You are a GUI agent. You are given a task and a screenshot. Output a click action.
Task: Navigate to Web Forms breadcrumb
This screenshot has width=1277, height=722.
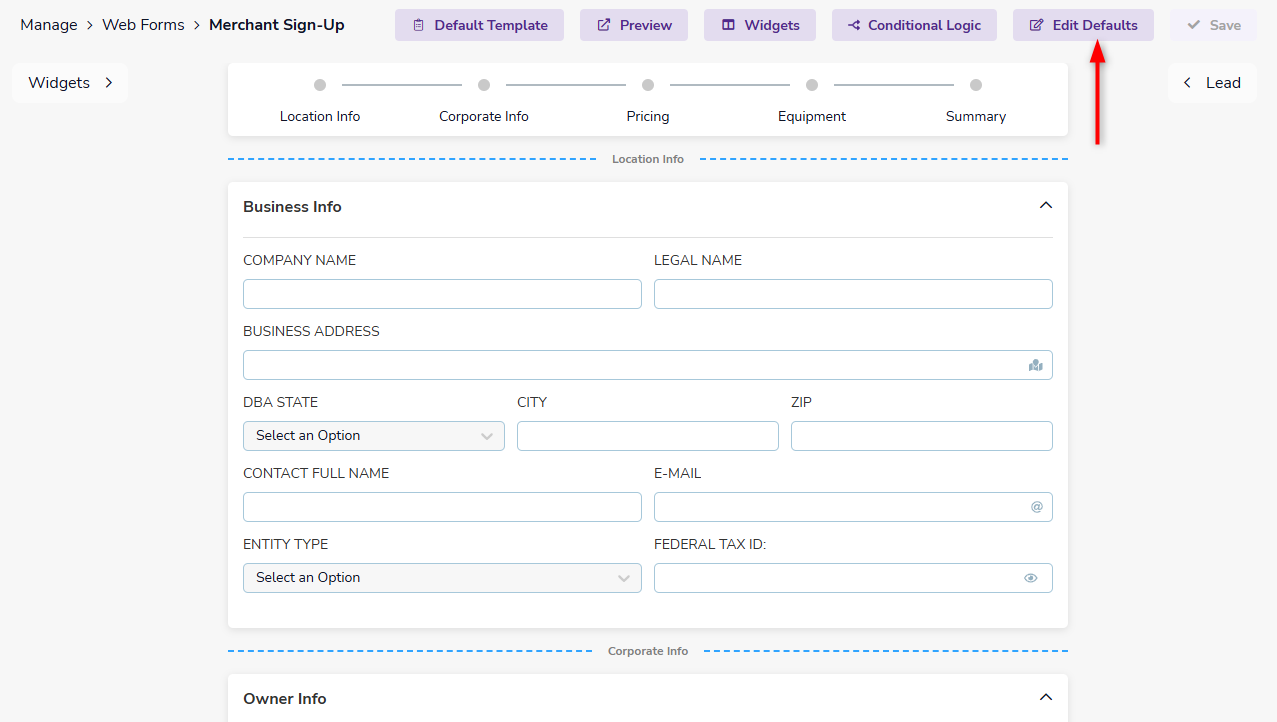[143, 25]
